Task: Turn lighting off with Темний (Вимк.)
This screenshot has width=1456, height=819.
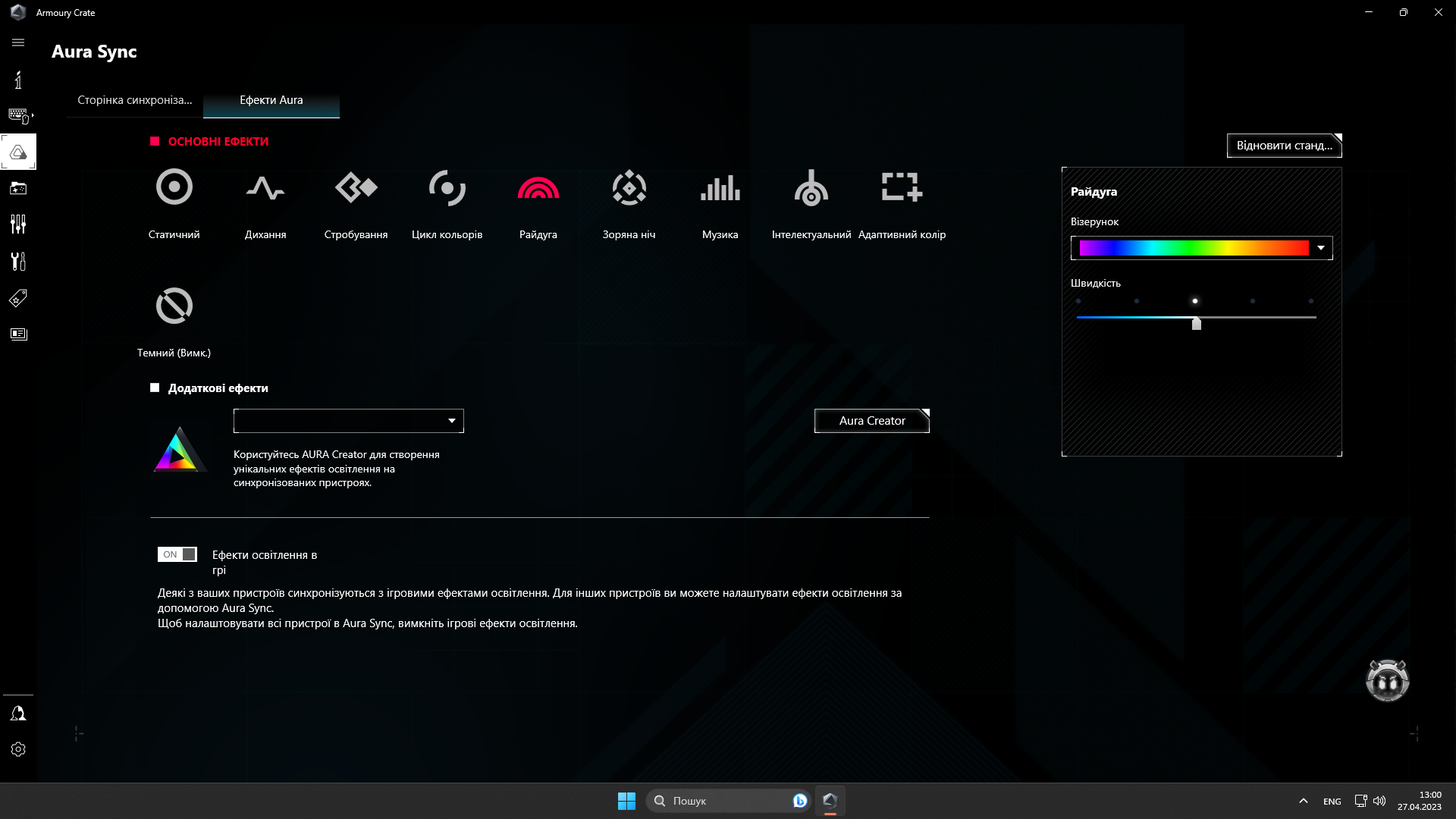Action: (174, 322)
